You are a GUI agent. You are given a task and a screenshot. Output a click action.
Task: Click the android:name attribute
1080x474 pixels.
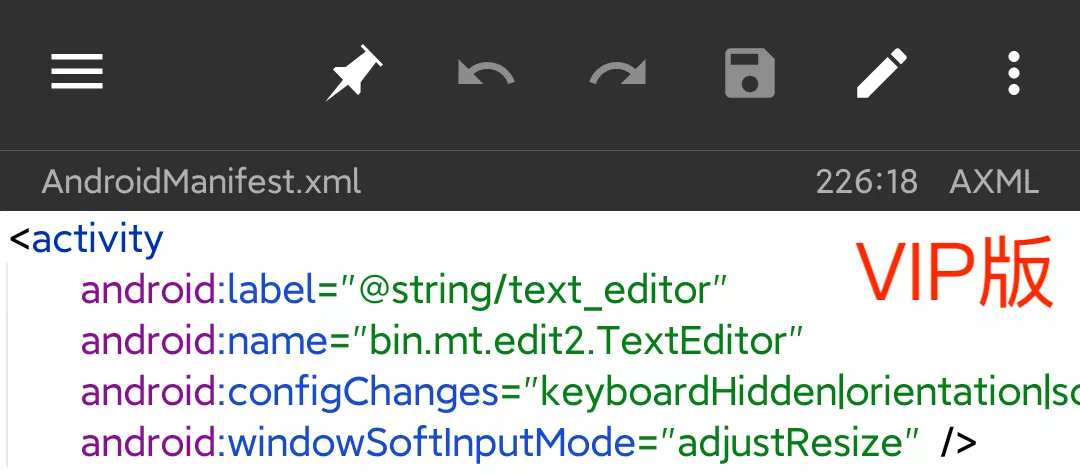[x=203, y=342]
